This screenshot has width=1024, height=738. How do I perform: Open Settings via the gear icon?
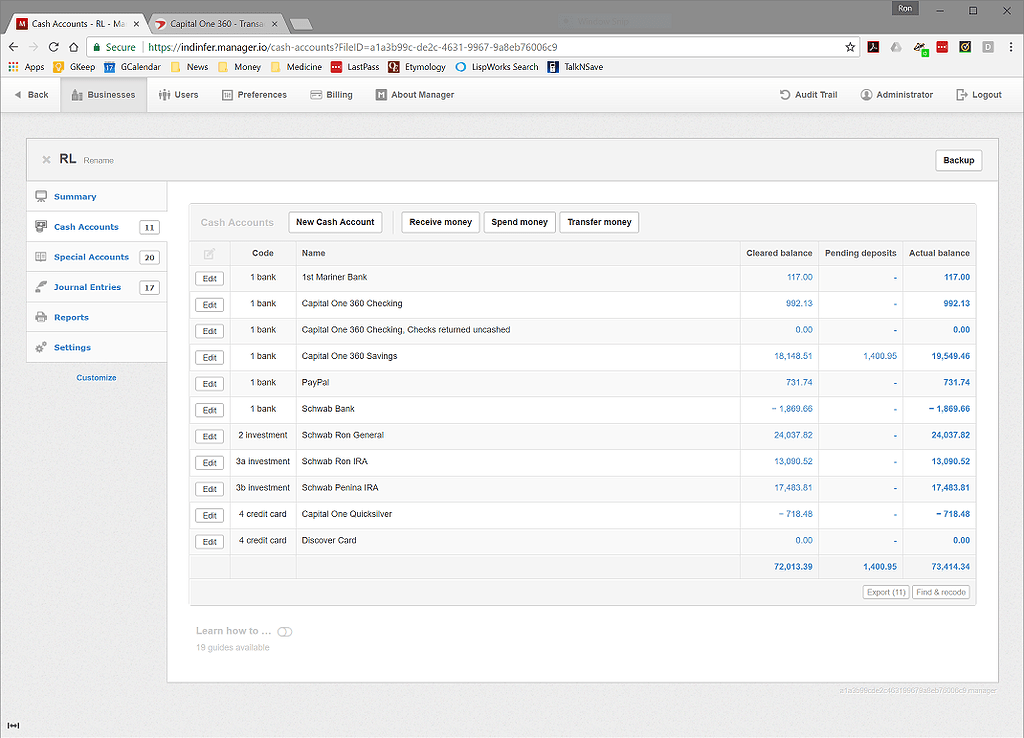click(x=41, y=347)
